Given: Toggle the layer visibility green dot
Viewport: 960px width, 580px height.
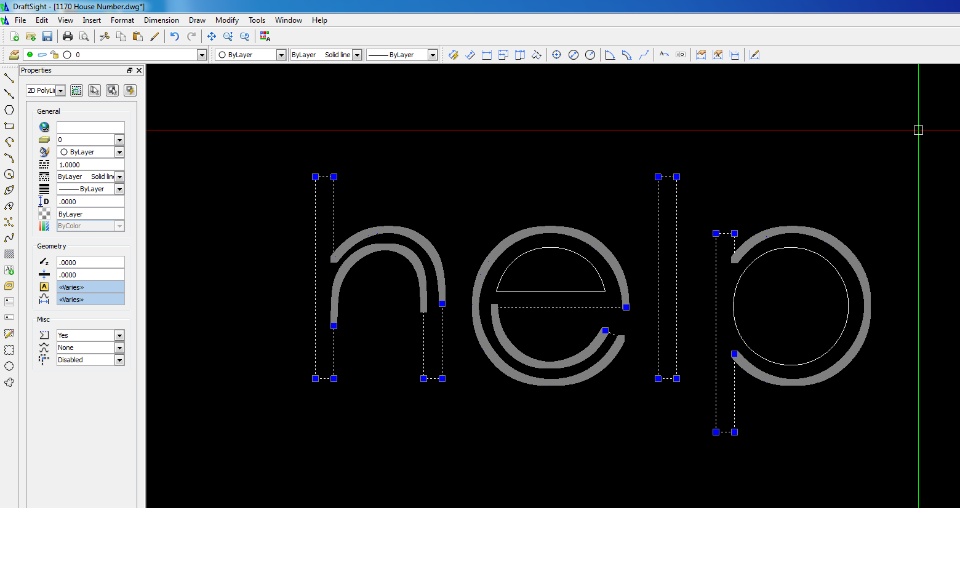Looking at the screenshot, I should (29, 55).
